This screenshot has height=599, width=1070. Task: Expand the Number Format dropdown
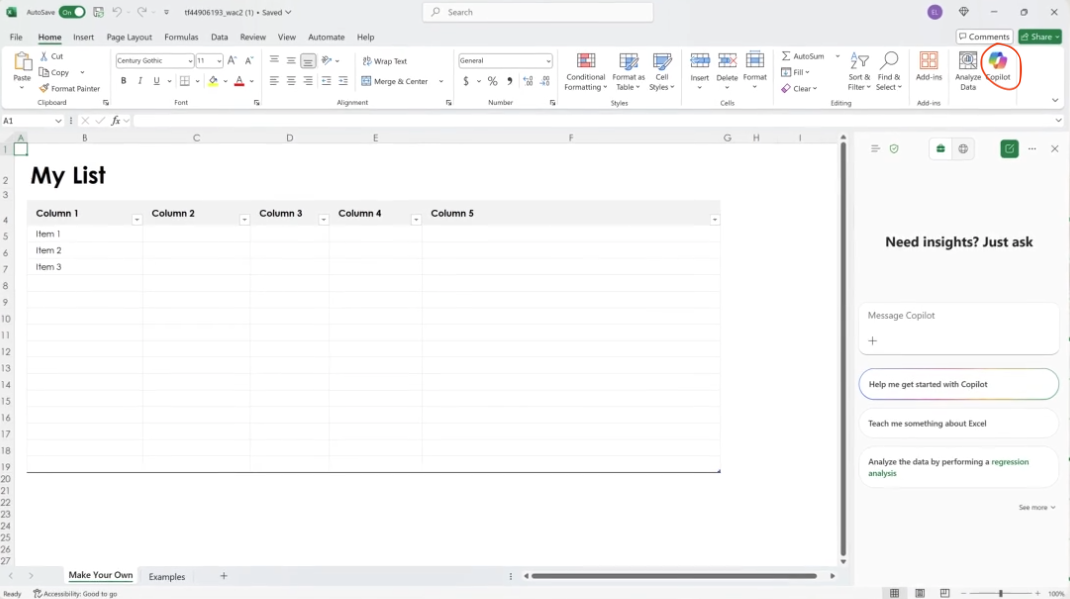(548, 60)
